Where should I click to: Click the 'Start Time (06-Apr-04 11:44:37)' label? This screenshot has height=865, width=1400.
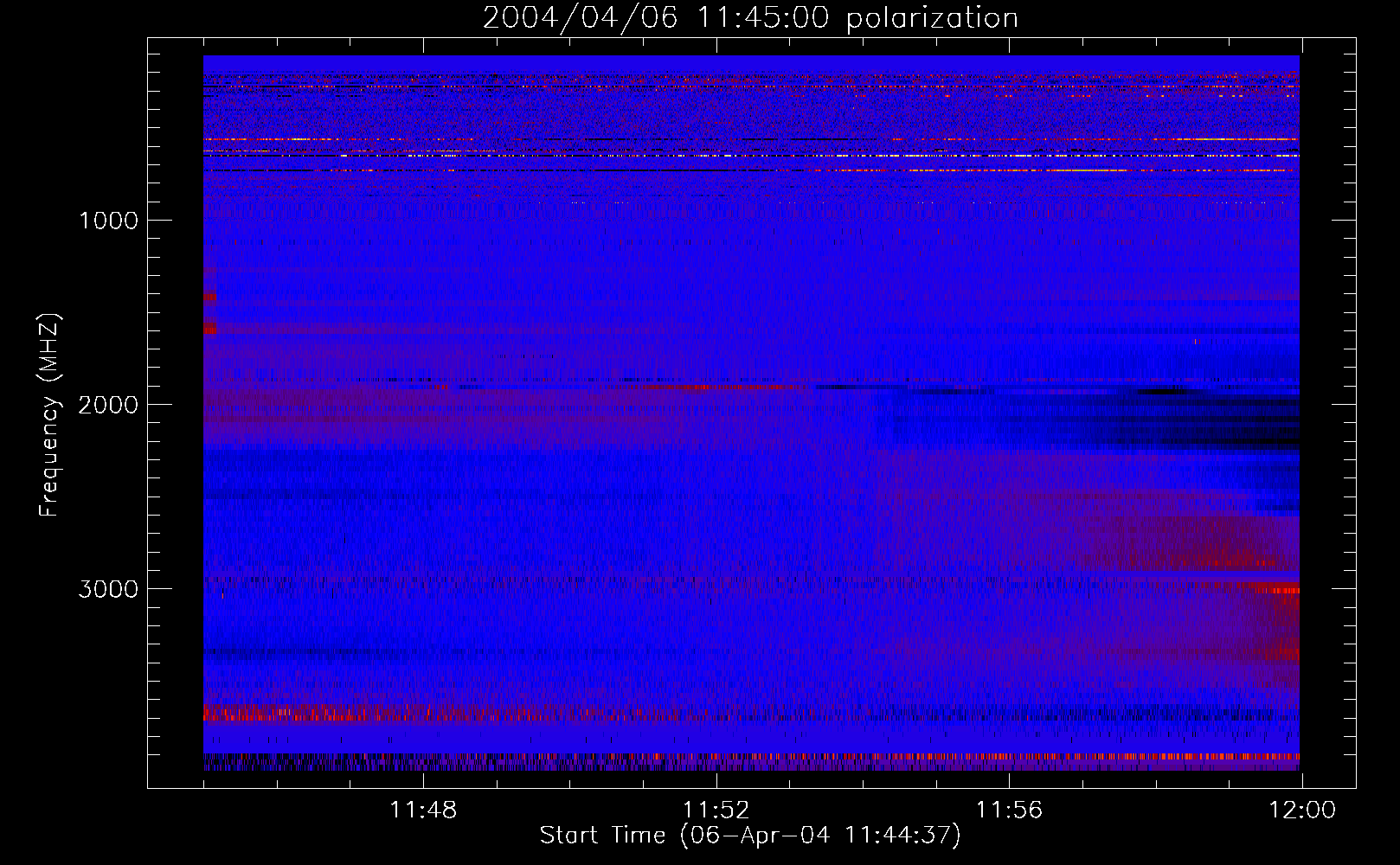click(750, 836)
